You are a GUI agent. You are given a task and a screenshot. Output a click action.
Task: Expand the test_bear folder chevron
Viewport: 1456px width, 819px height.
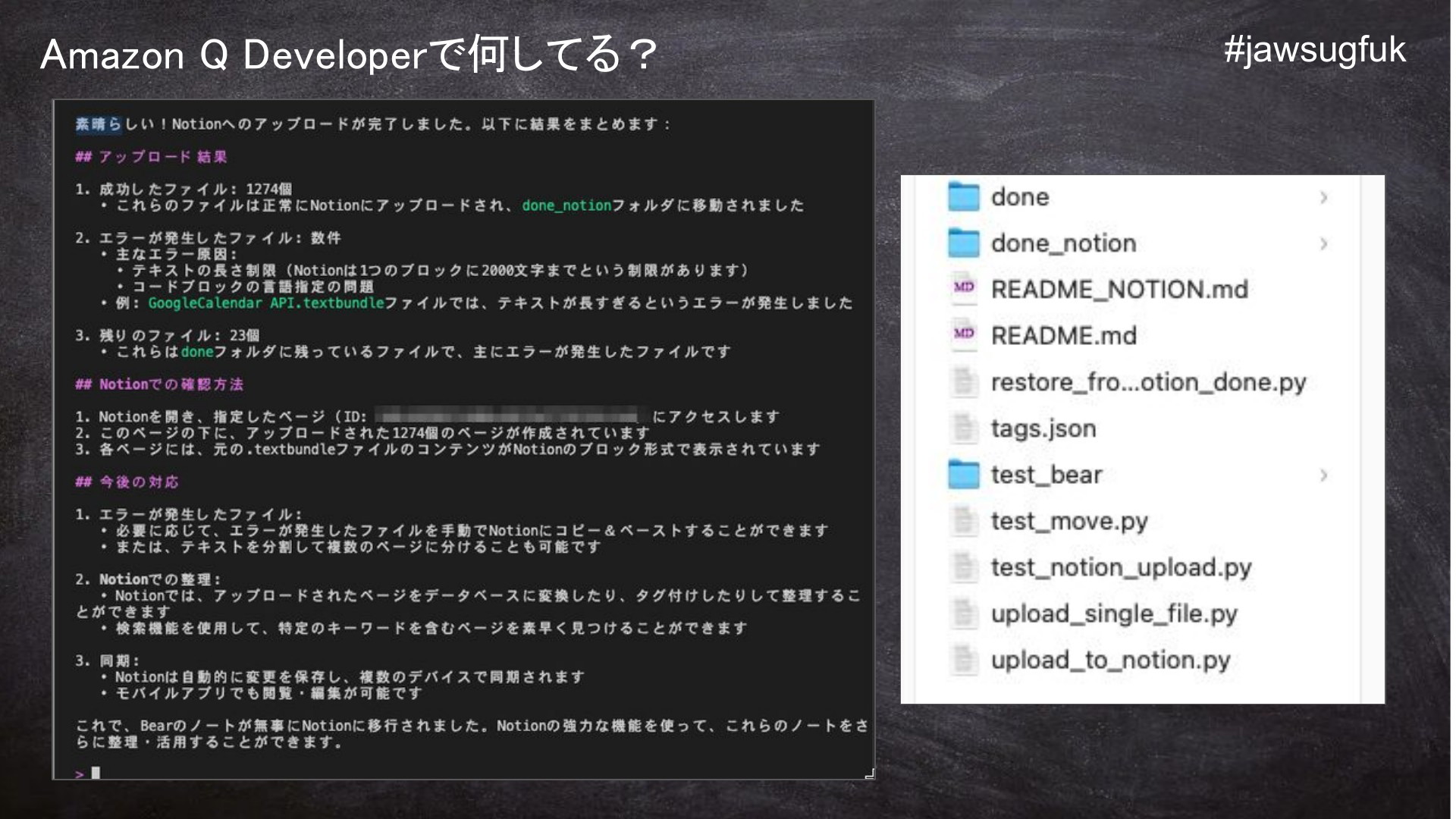coord(1323,475)
